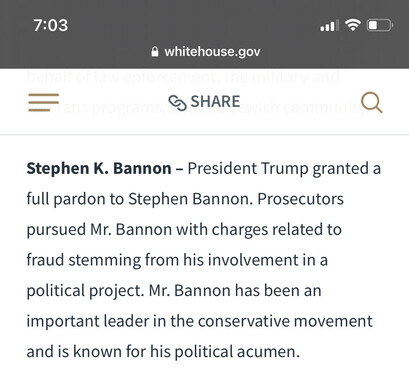409x392 pixels.
Task: Click the words 'President Trump' in the paragraph
Action: (x=248, y=169)
